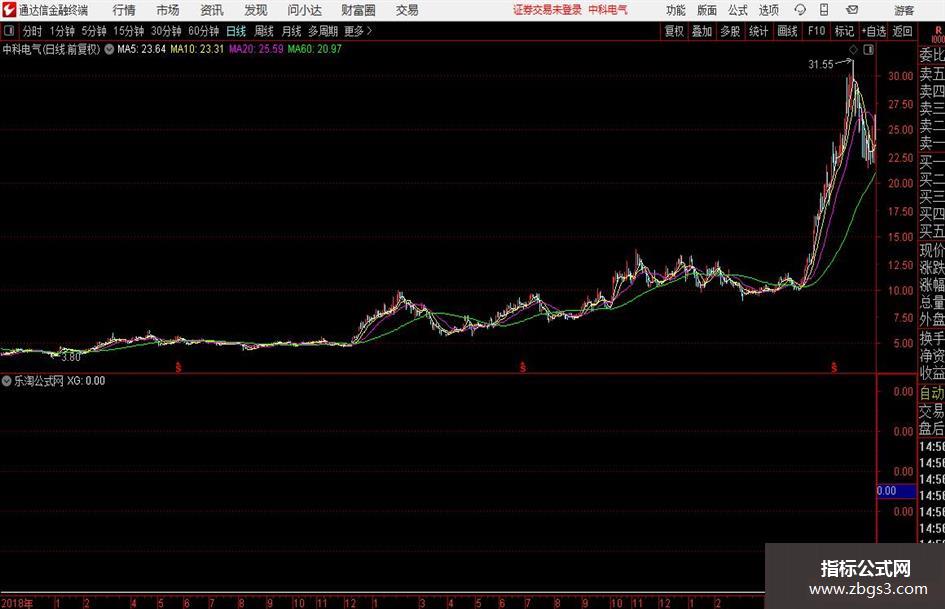Viewport: 945px width, 609px height.
Task: Click the 31.55 high price label
Action: point(821,65)
